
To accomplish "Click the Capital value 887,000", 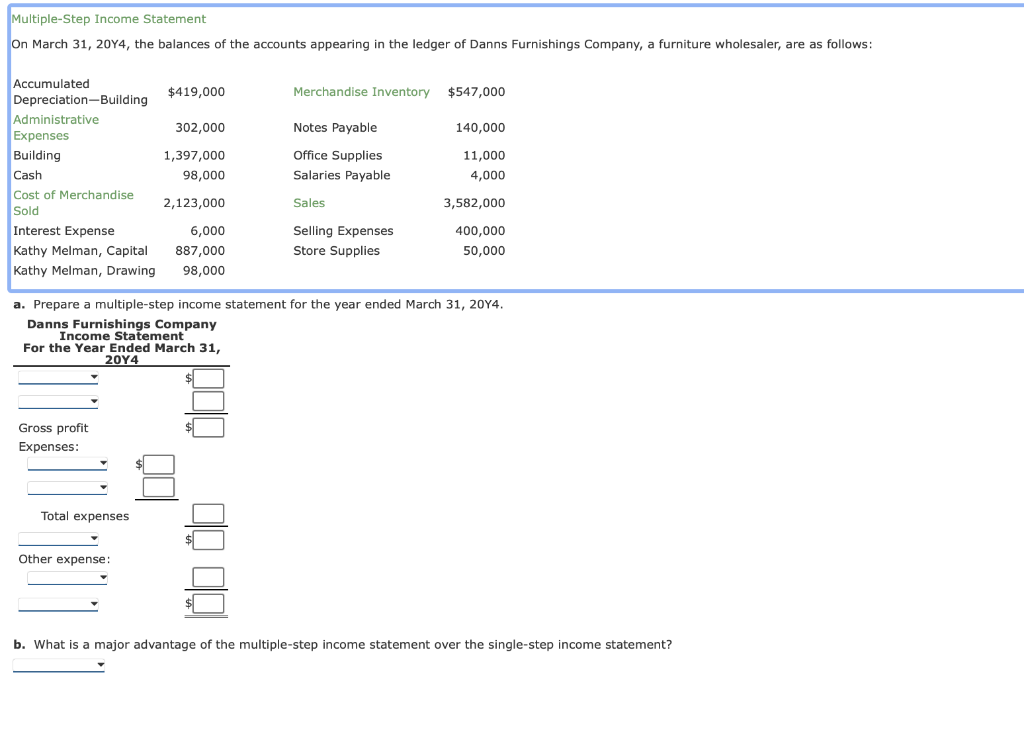I will point(200,251).
